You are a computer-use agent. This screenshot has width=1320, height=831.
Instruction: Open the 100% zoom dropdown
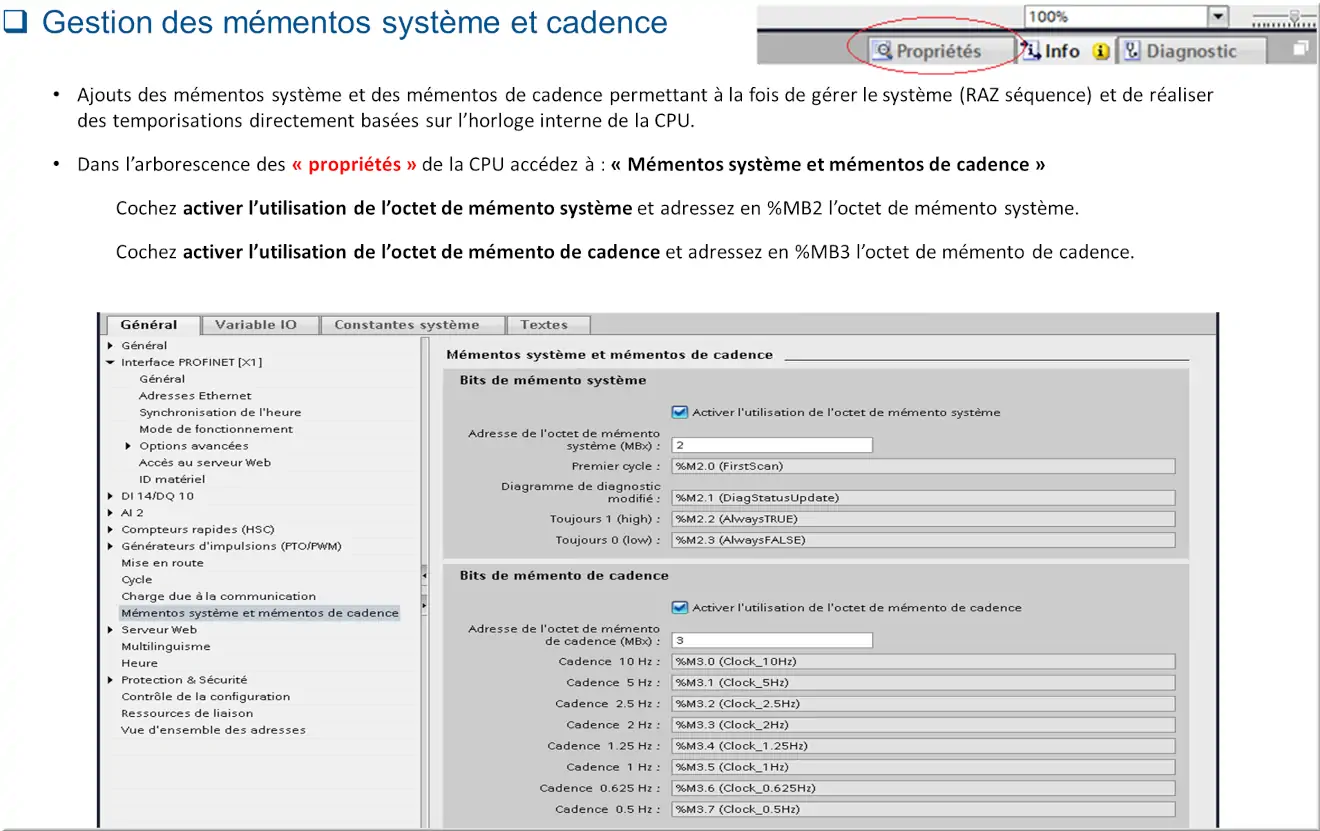click(x=1217, y=16)
